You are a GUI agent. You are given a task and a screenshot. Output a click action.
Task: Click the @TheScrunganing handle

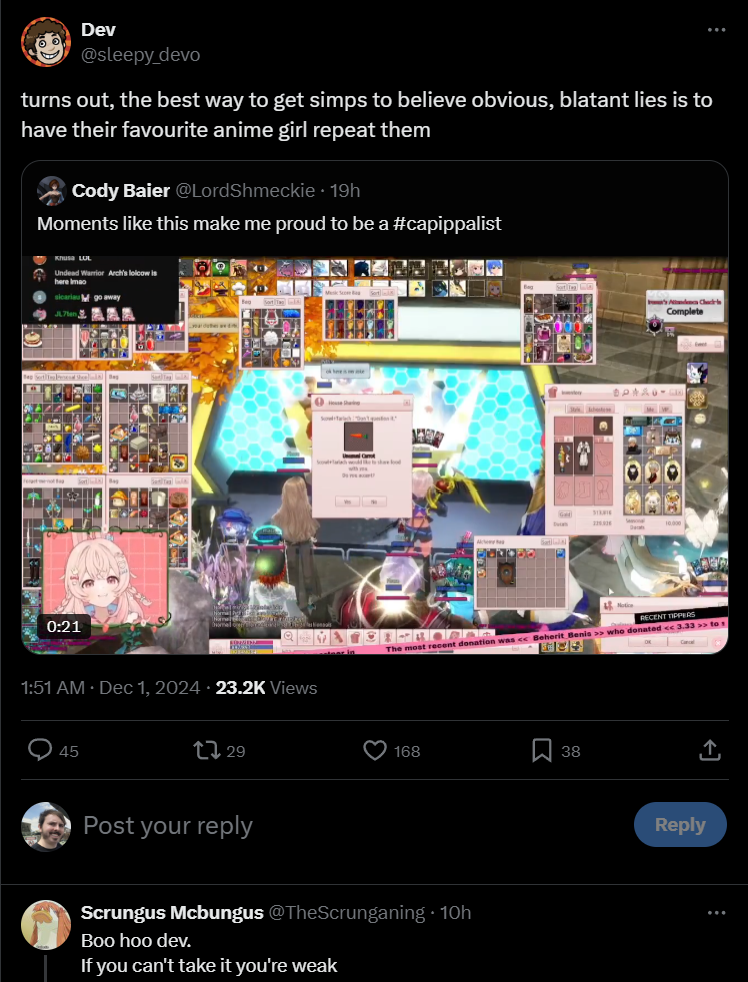click(x=346, y=912)
